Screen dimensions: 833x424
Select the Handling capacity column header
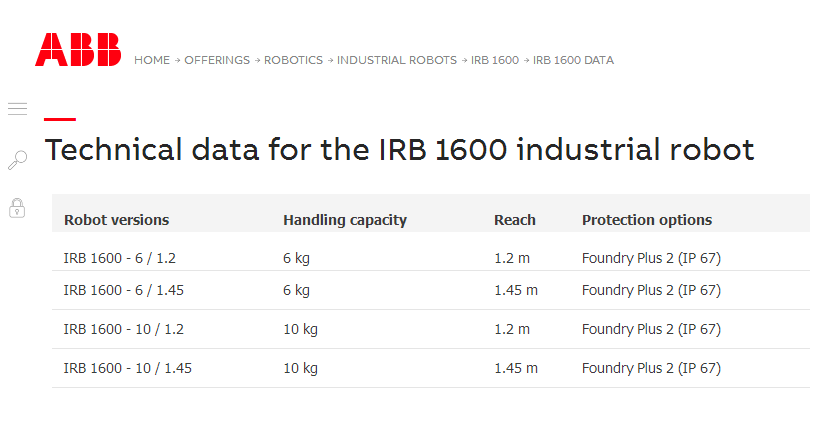[345, 220]
